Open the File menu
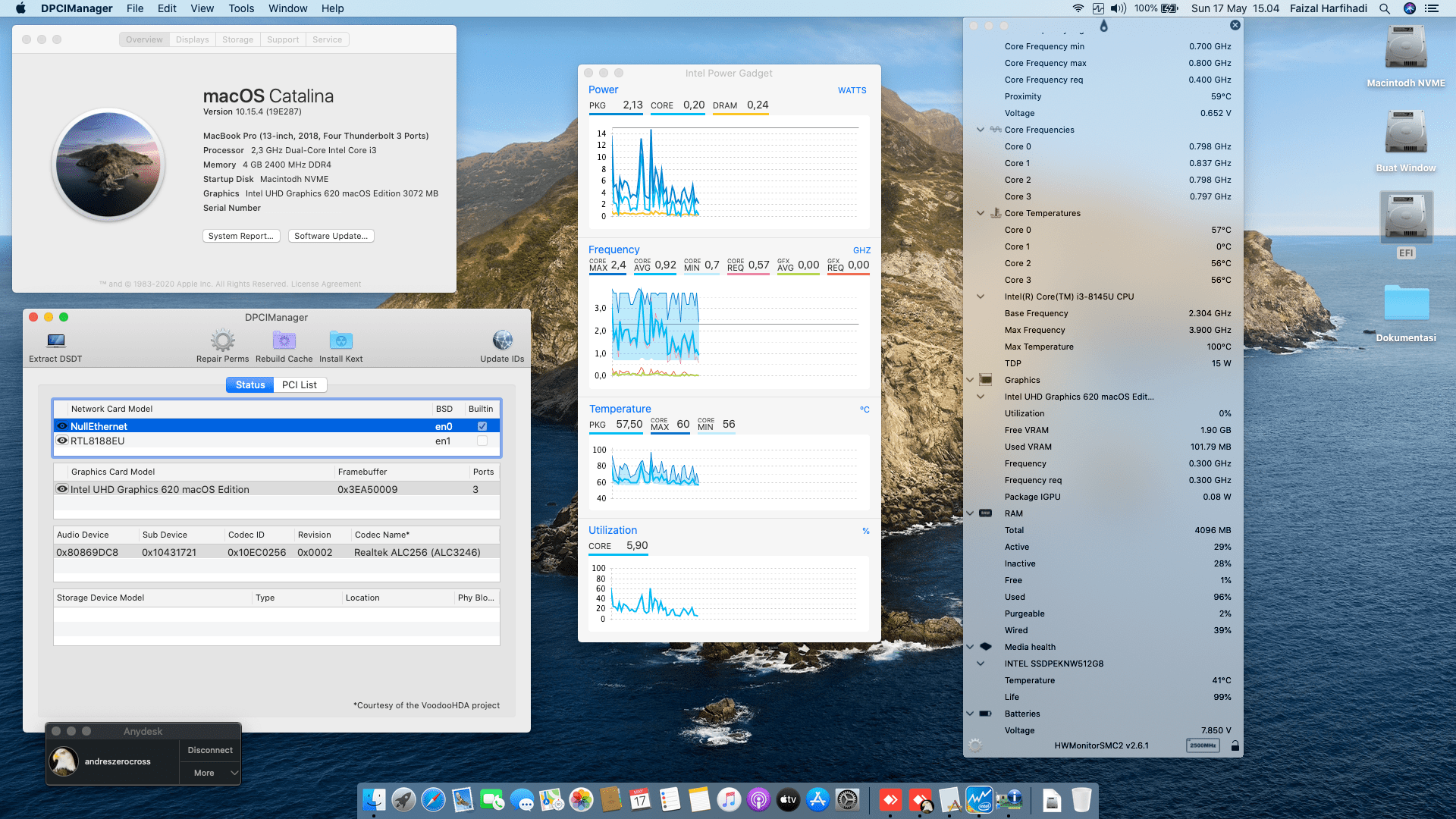This screenshot has height=819, width=1456. coord(135,8)
